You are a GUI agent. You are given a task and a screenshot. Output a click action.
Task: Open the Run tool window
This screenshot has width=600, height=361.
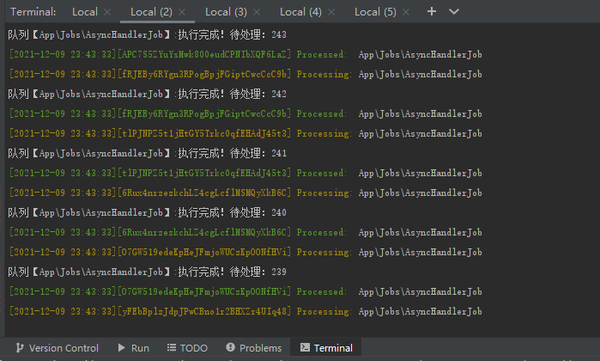click(133, 348)
